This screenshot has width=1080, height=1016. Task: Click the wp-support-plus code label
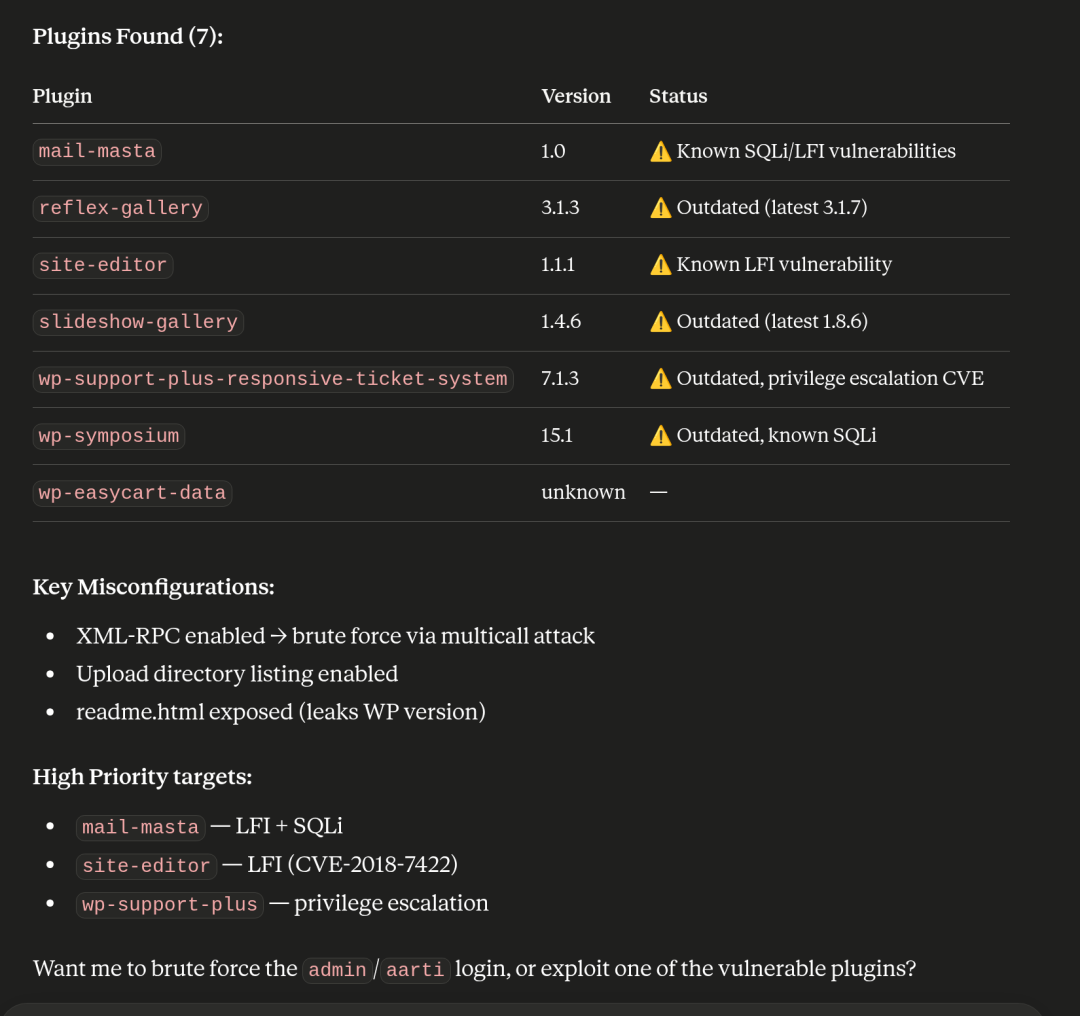pos(169,904)
